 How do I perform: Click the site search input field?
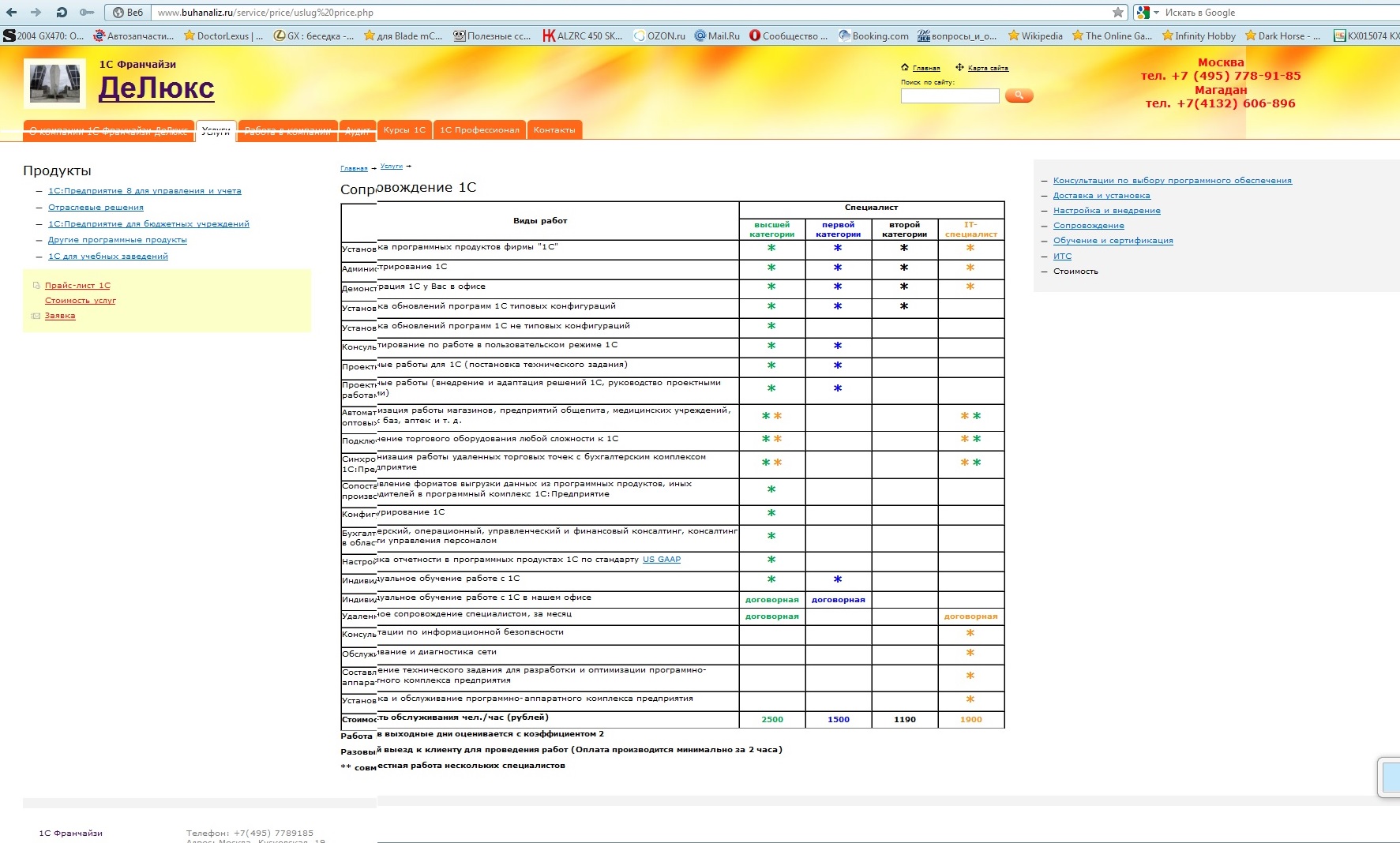949,96
